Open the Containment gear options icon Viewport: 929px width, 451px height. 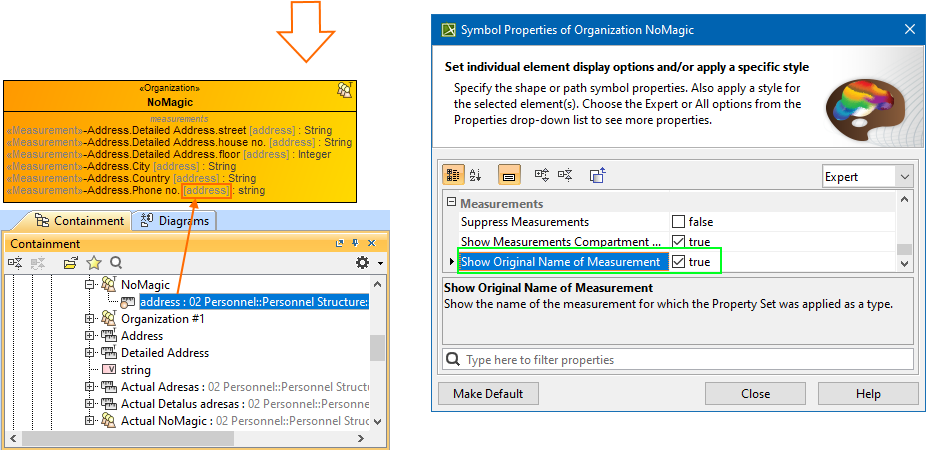363,263
